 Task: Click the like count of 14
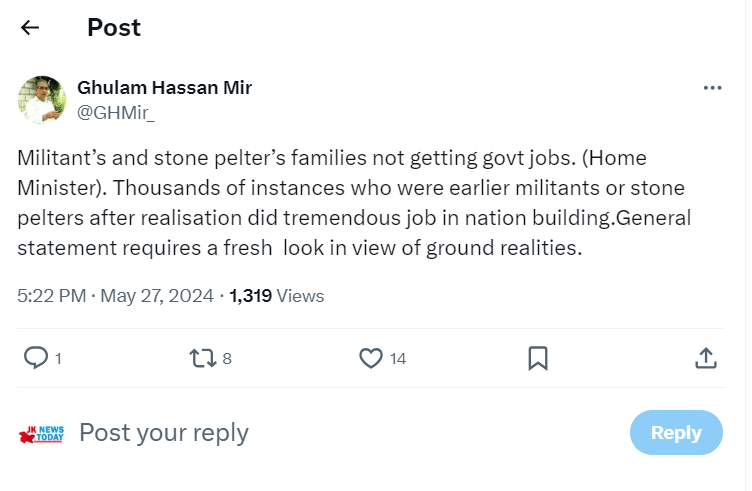click(398, 358)
